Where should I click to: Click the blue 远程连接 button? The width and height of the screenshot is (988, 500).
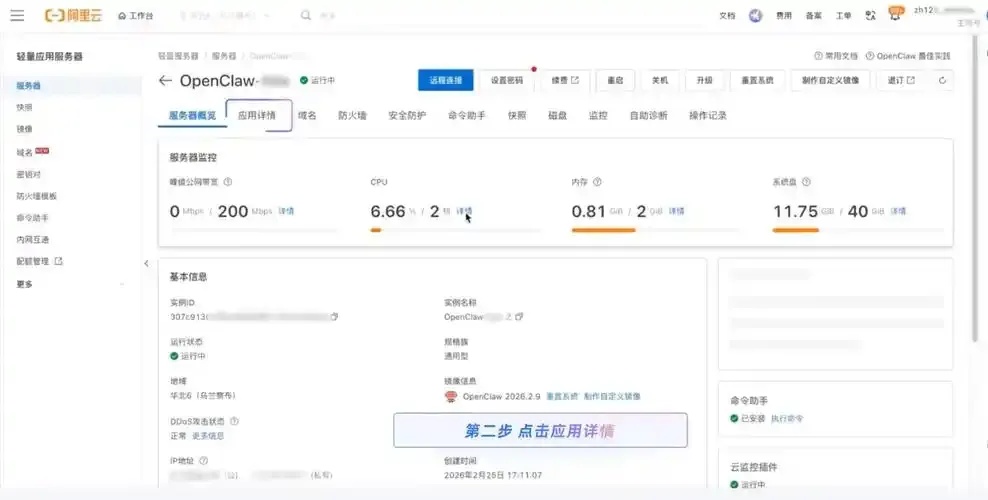[445, 80]
